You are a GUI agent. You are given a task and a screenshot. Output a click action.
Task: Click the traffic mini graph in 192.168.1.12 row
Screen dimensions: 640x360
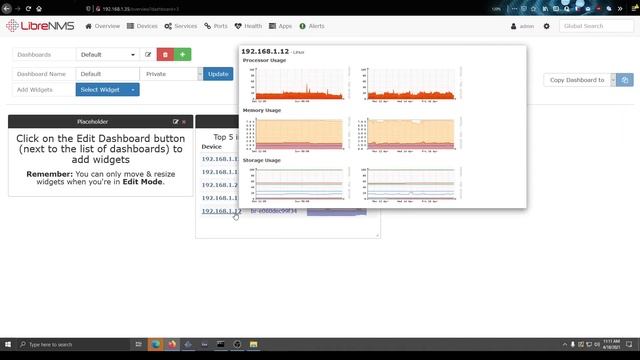click(x=337, y=211)
